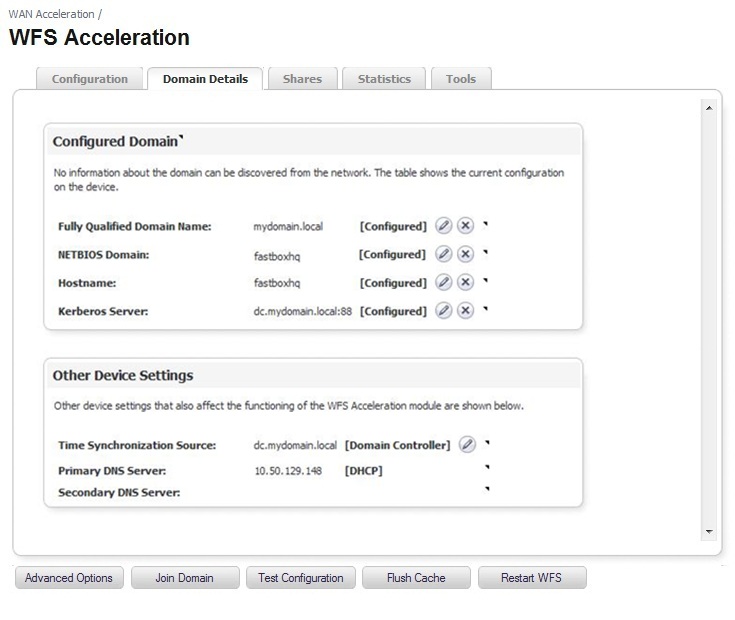Restart WFS service
The width and height of the screenshot is (735, 620).
[x=531, y=578]
